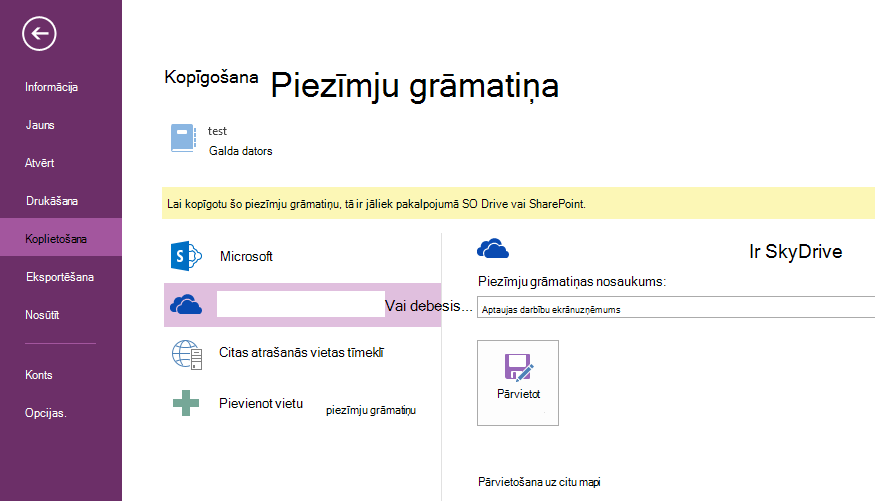This screenshot has width=875, height=501.
Task: Click the 'Galda dators' location text
Action: [x=241, y=151]
